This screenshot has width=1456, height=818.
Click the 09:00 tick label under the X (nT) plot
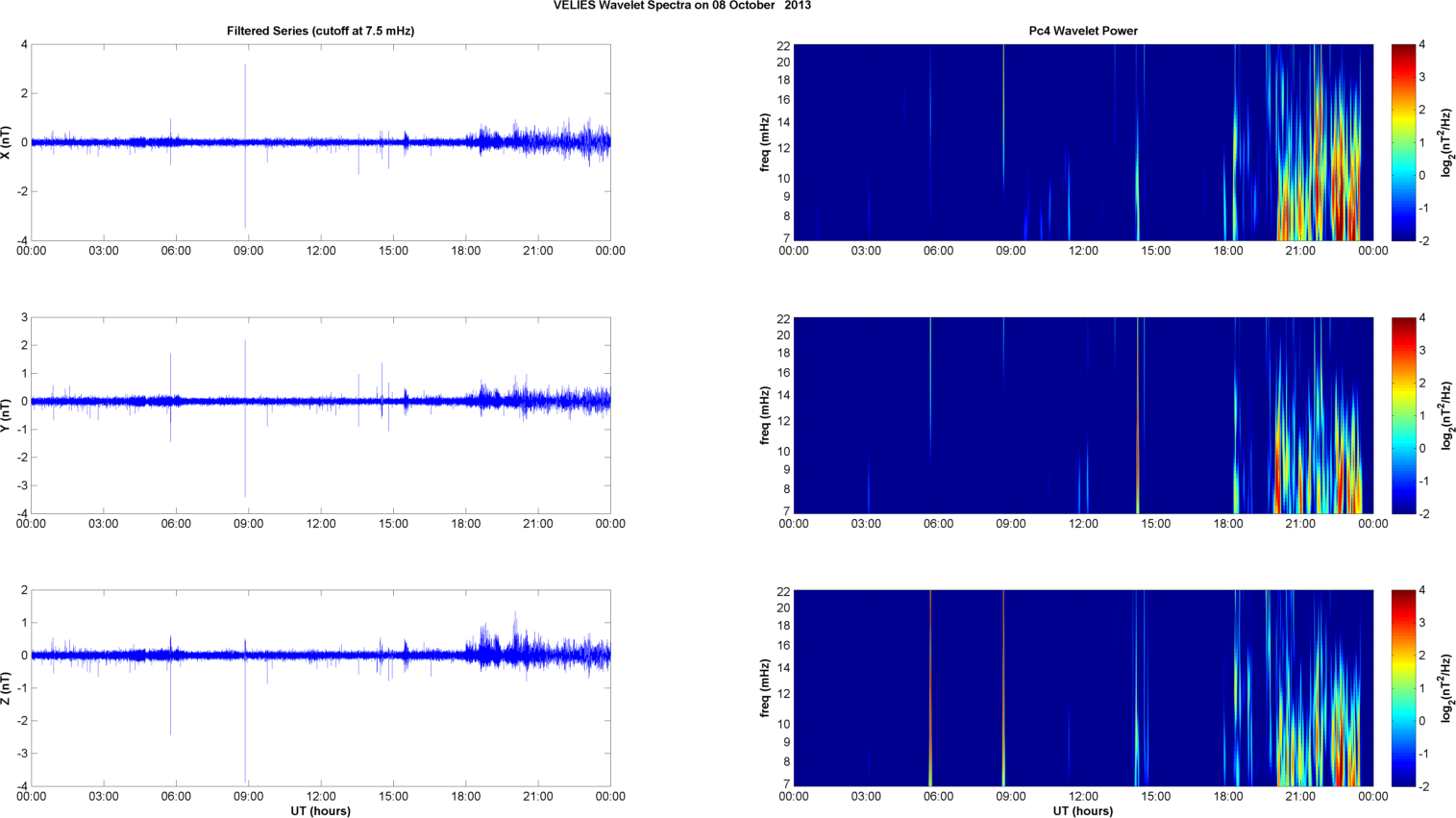click(249, 251)
